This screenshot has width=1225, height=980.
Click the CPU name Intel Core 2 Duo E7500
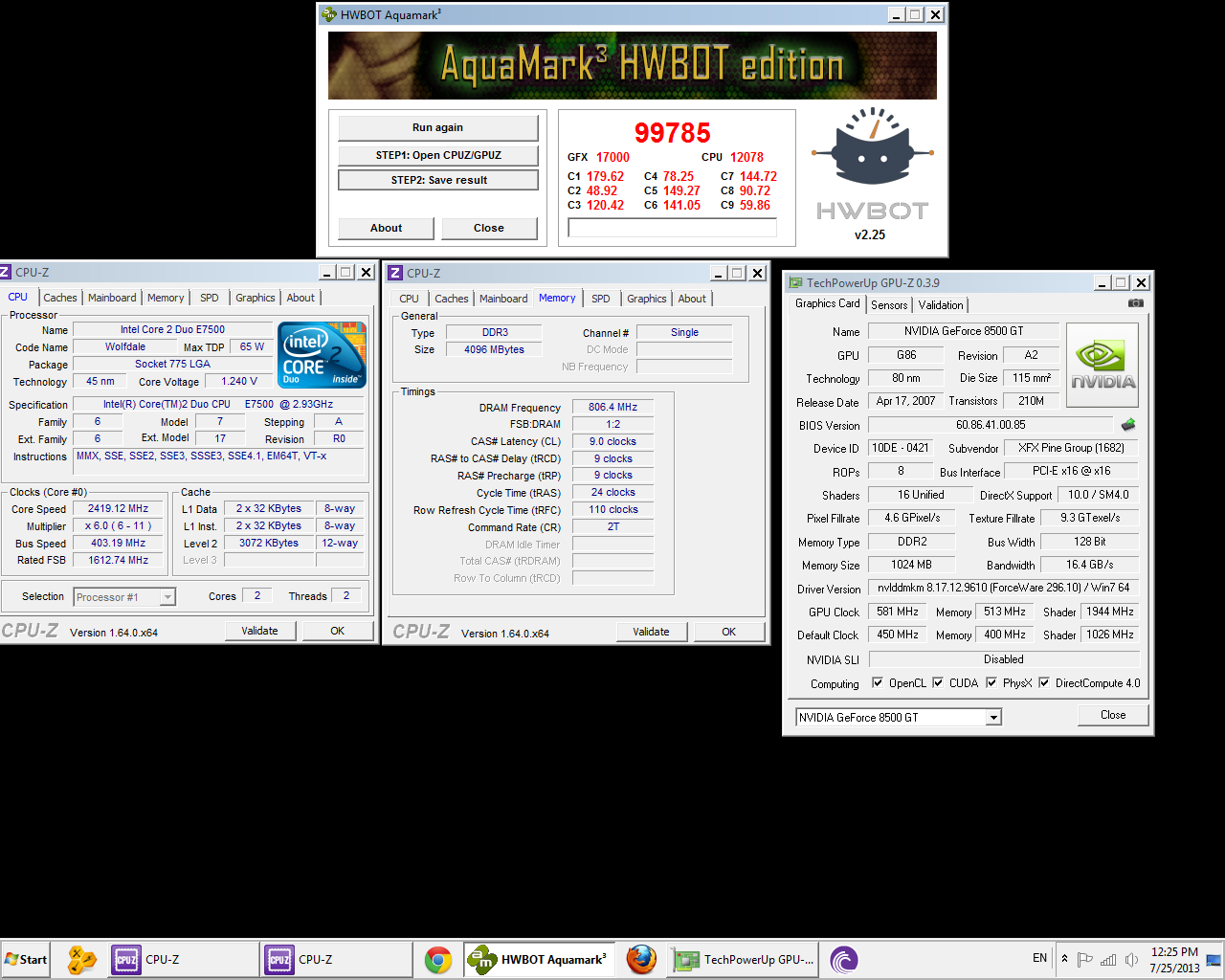(x=172, y=330)
